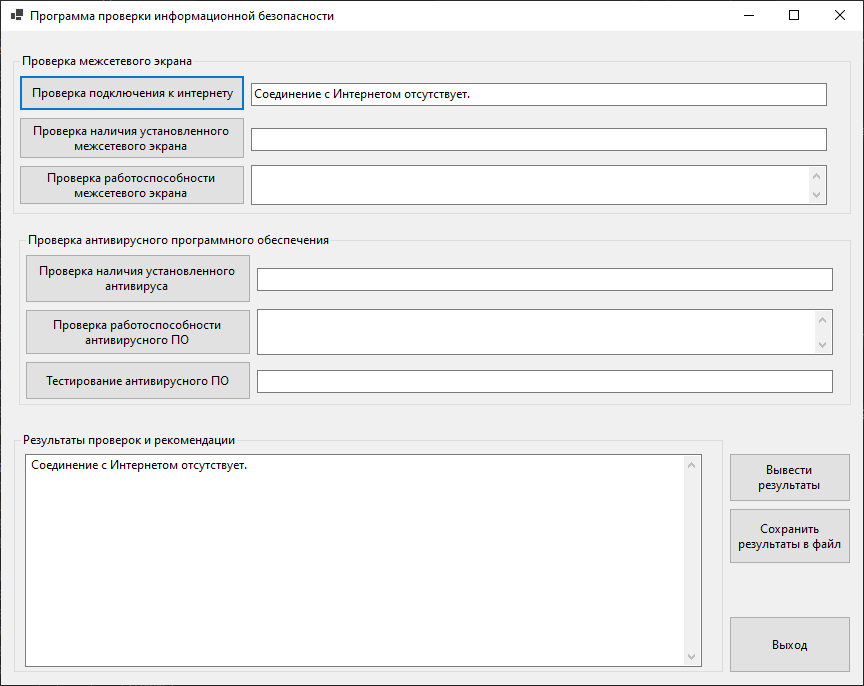This screenshot has width=864, height=686.
Task: Minimize the program window
Action: (749, 15)
